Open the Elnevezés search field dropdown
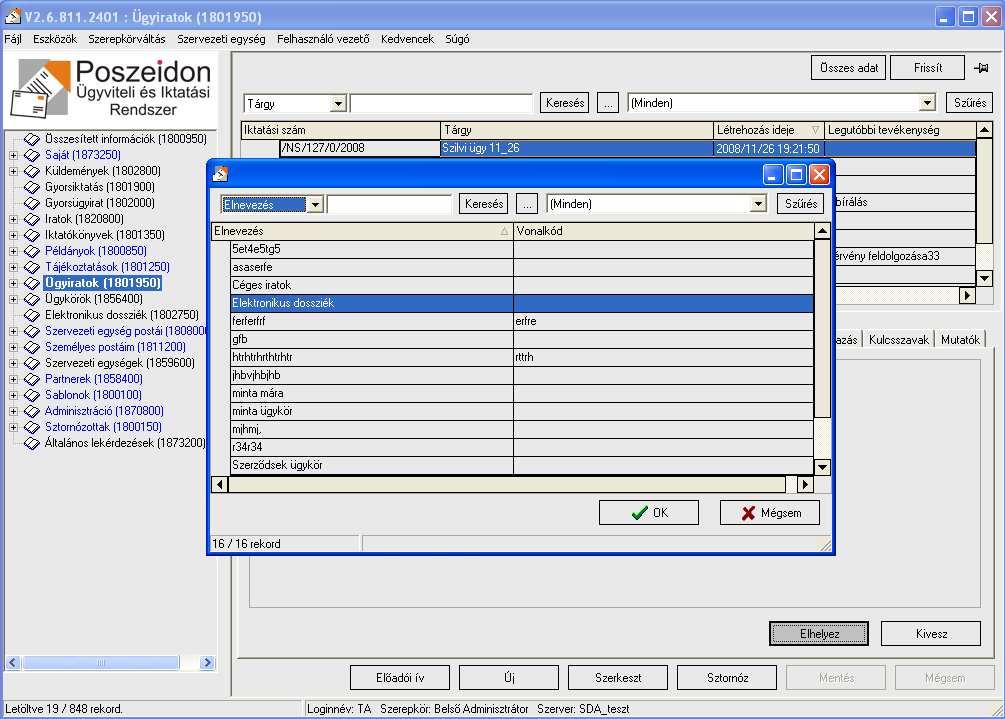This screenshot has width=1005, height=719. [x=315, y=204]
